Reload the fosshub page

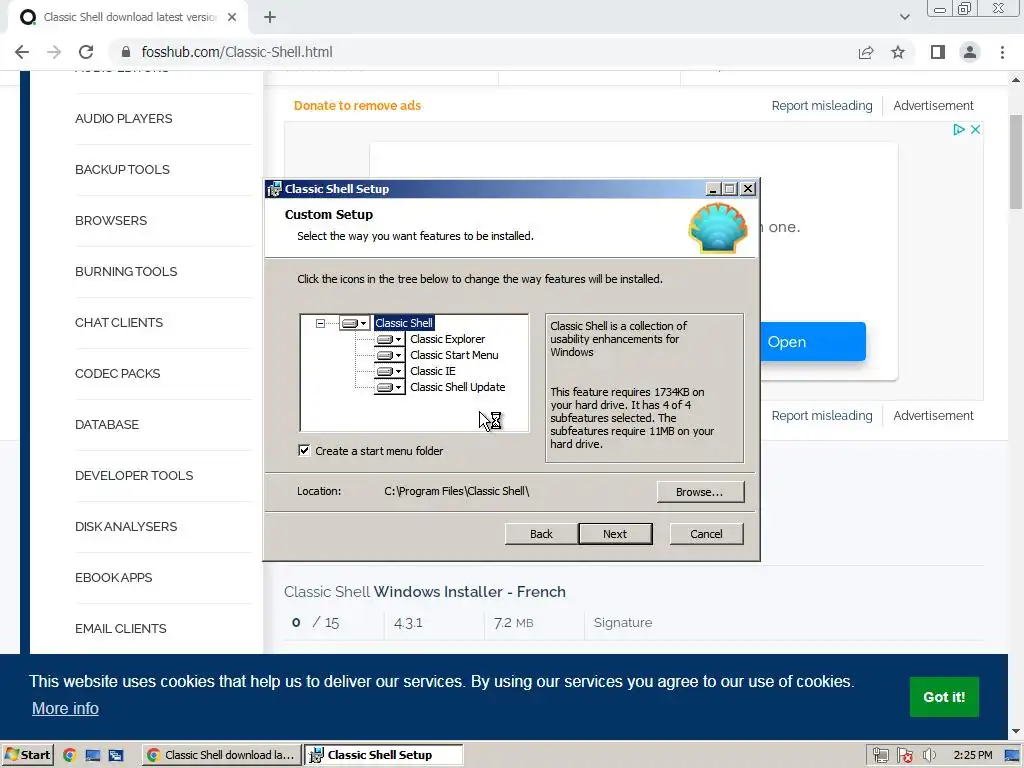point(86,52)
